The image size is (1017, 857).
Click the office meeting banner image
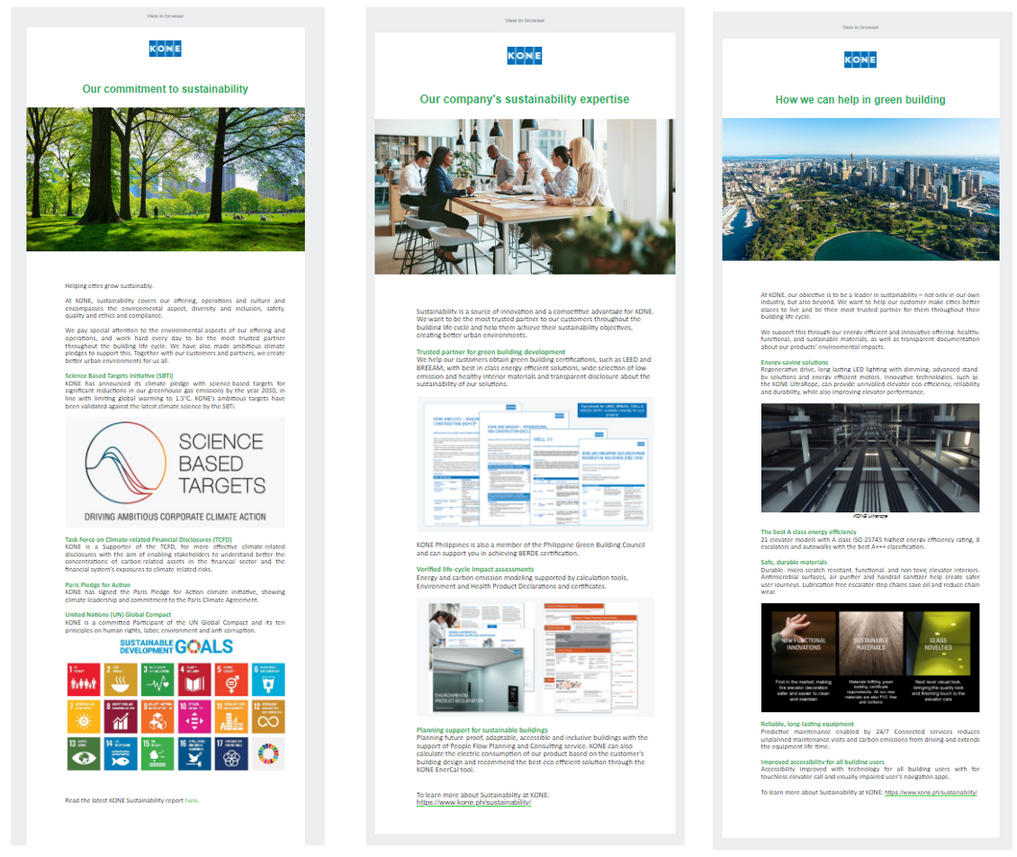coord(525,197)
